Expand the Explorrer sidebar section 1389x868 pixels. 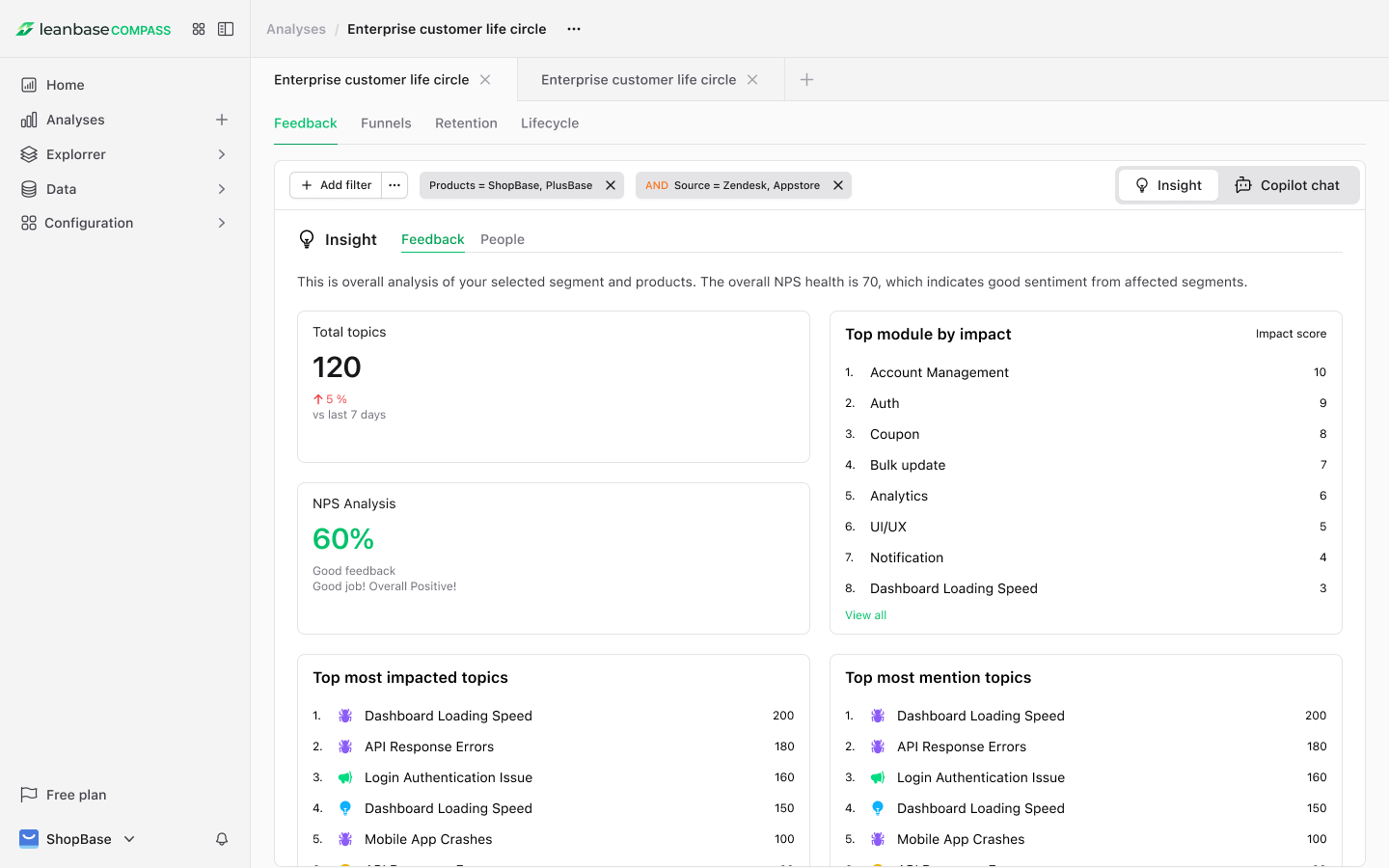tap(222, 154)
